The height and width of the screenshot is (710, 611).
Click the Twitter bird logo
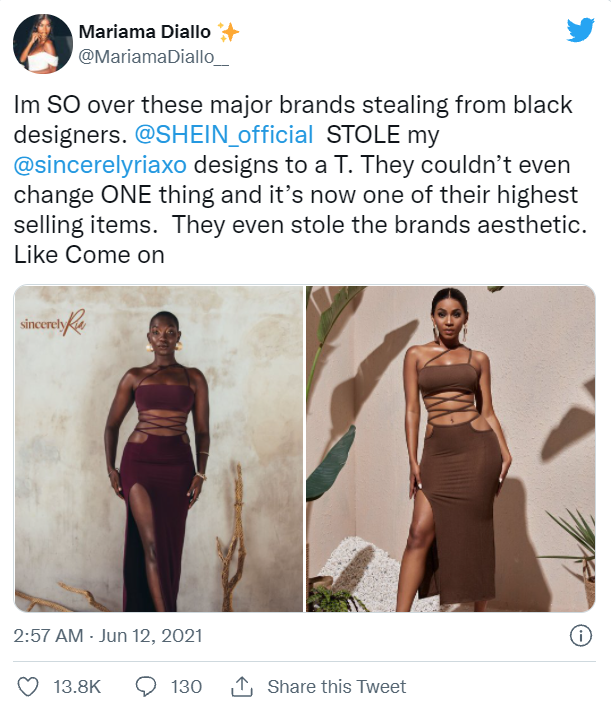[580, 30]
